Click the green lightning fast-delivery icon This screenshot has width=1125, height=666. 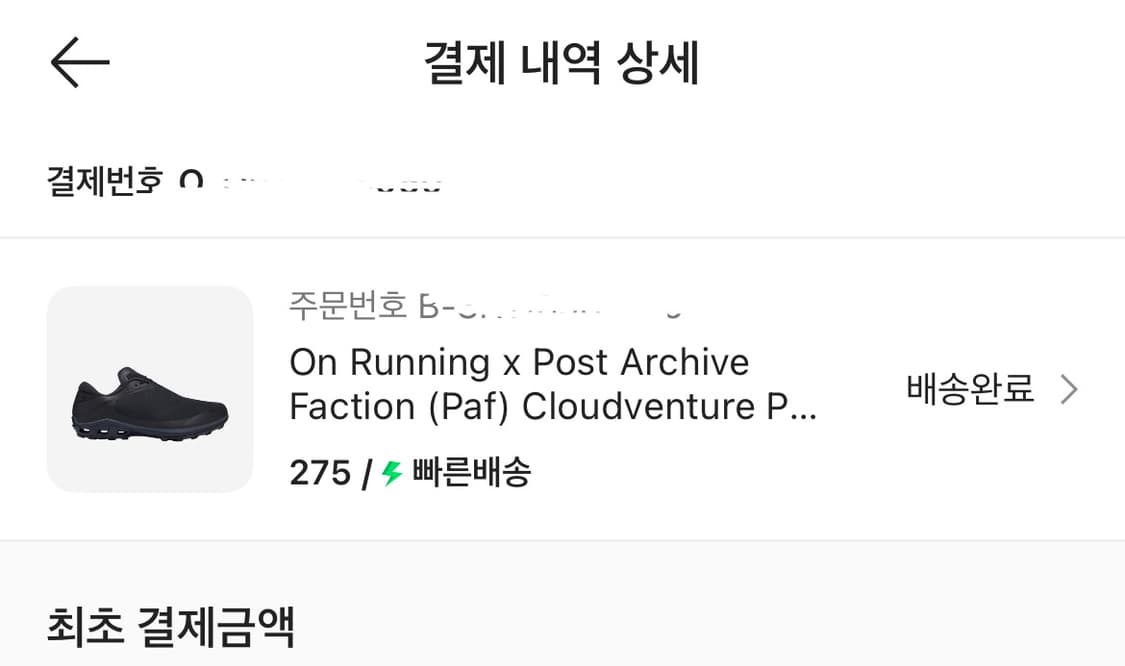click(x=392, y=473)
